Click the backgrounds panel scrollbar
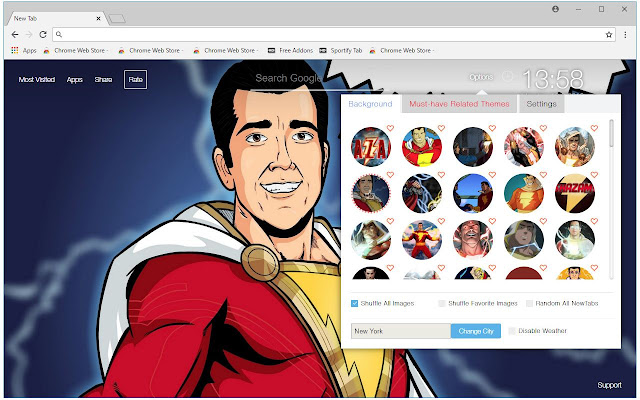The width and height of the screenshot is (640, 400). click(x=611, y=133)
